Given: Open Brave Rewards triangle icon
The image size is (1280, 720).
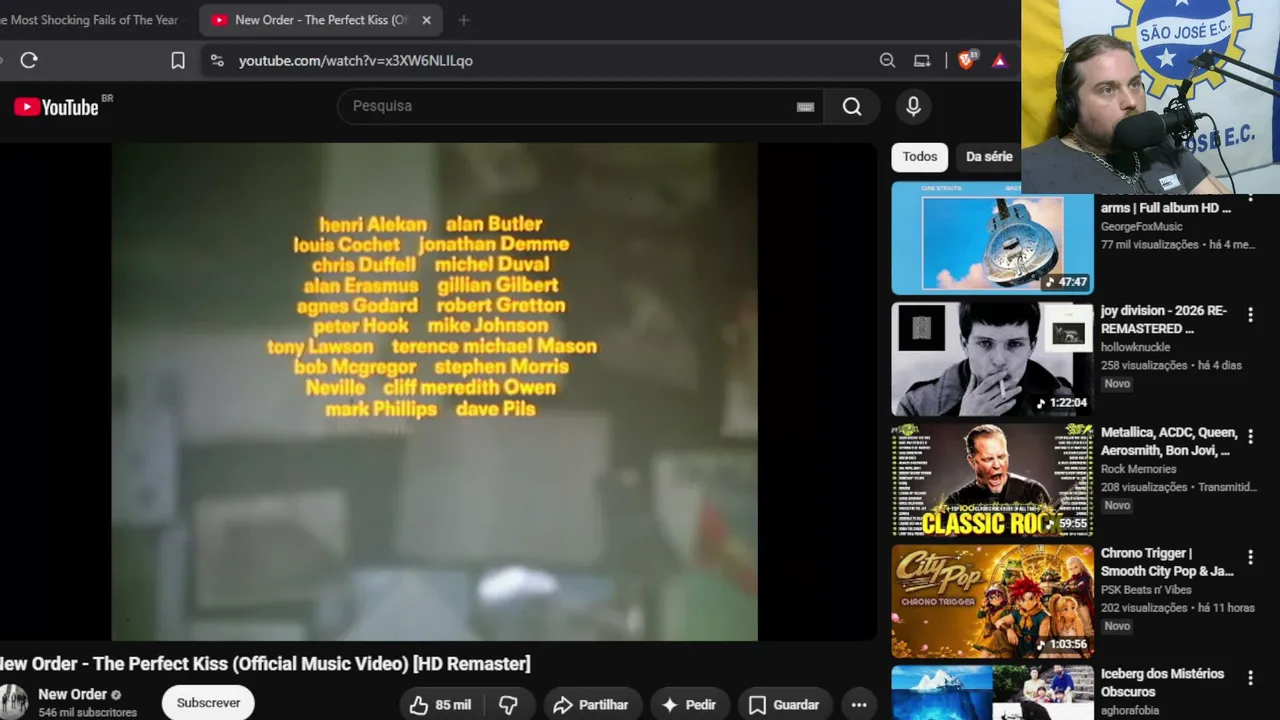Looking at the screenshot, I should (999, 60).
